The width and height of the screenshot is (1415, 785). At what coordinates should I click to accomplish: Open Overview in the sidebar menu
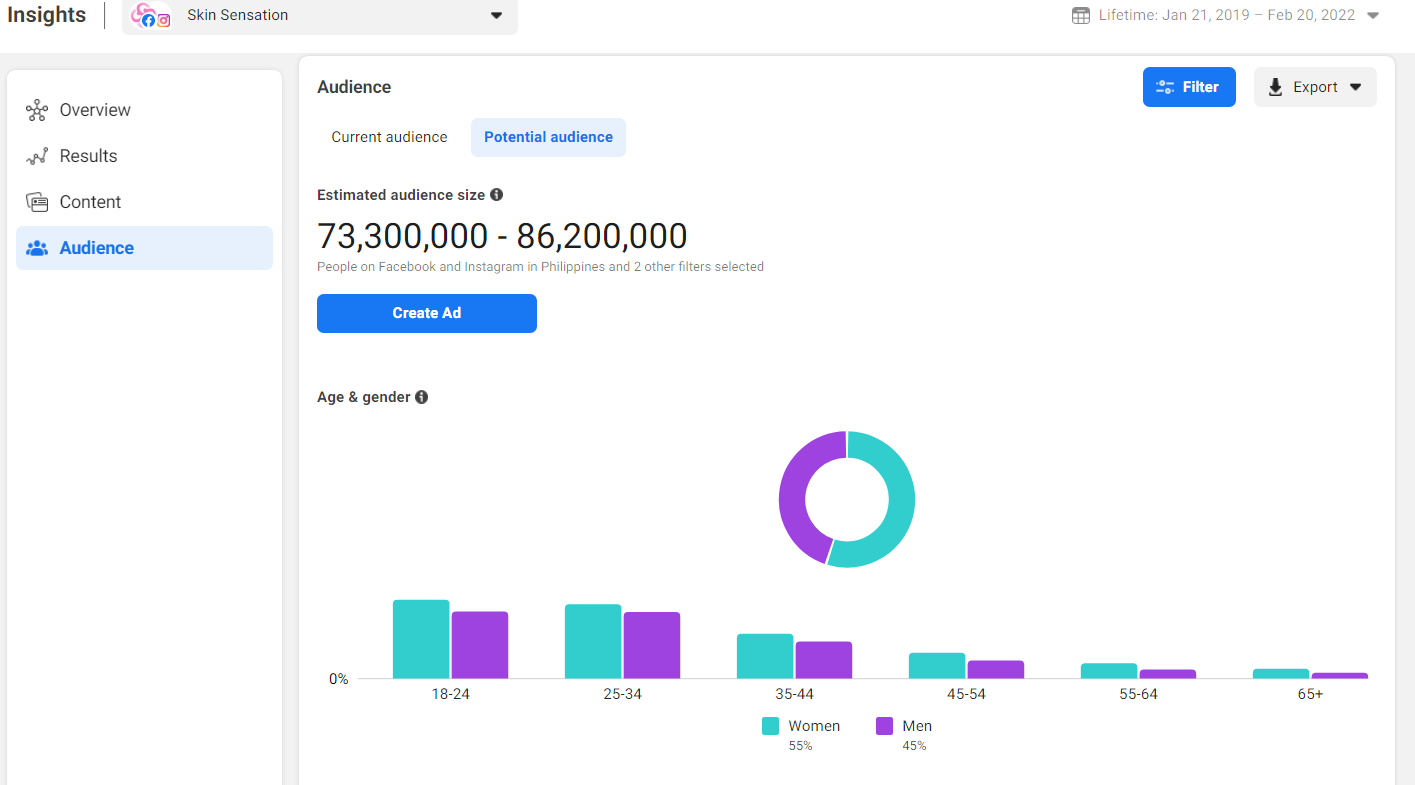coord(144,110)
